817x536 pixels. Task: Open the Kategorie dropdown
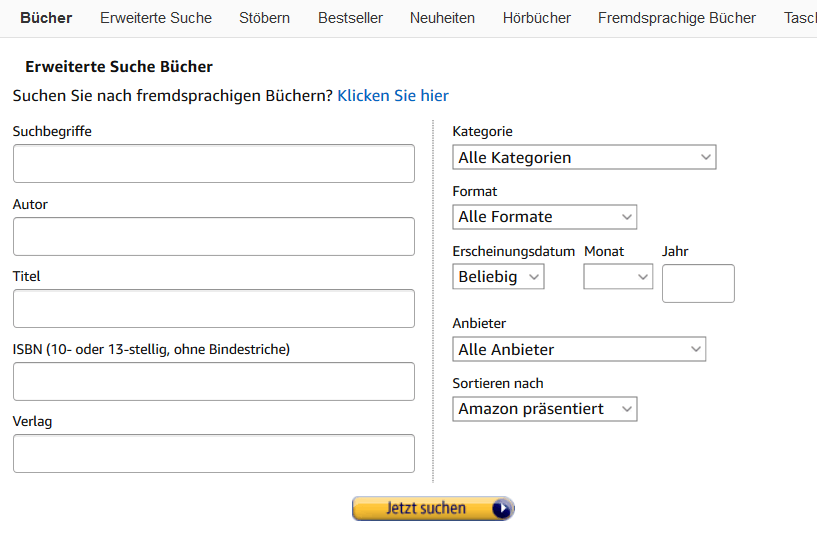point(584,157)
